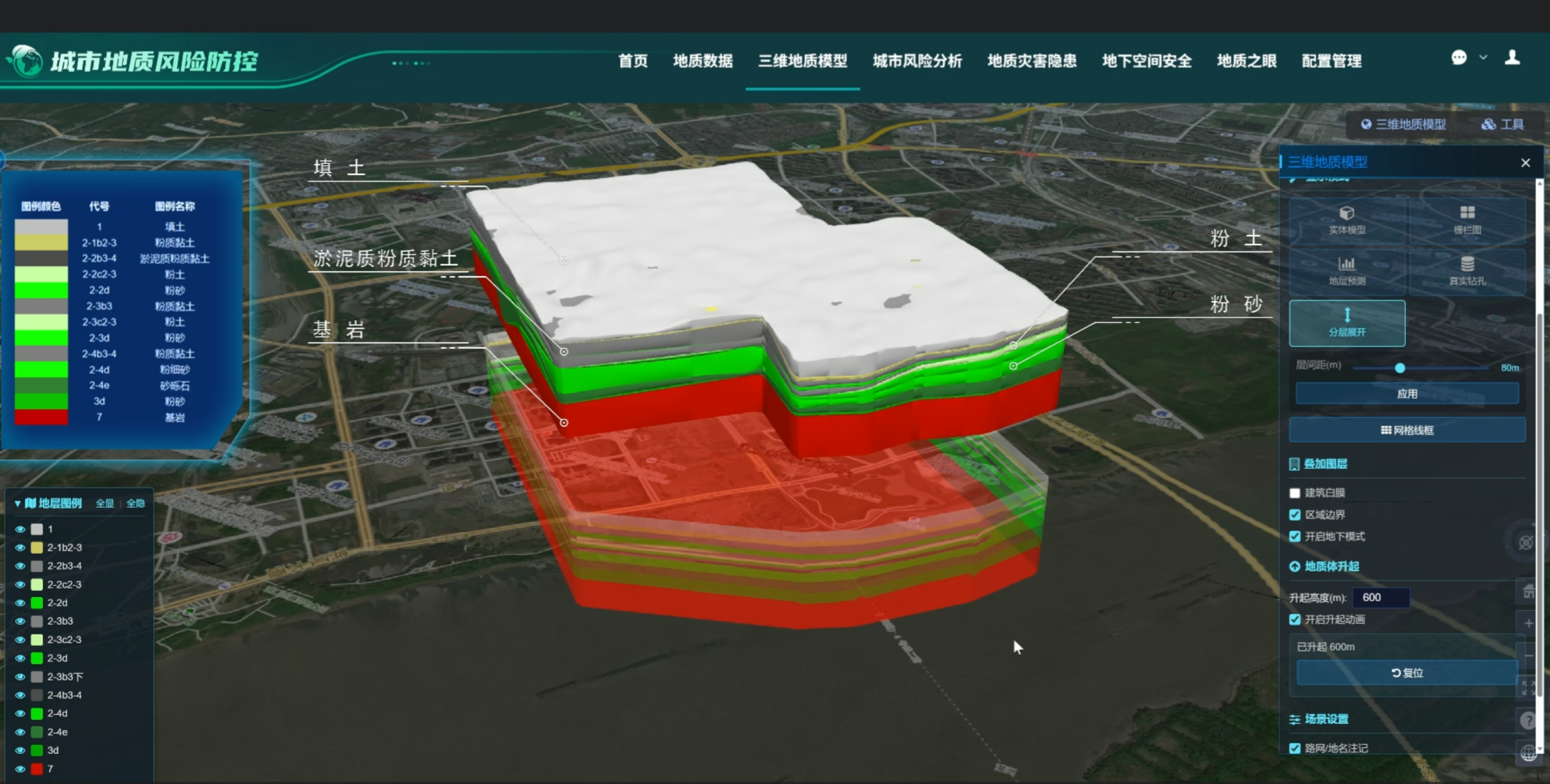Screen dimensions: 1550x784
Task: Enable the 建筑白膜 checkbox
Action: point(1295,493)
